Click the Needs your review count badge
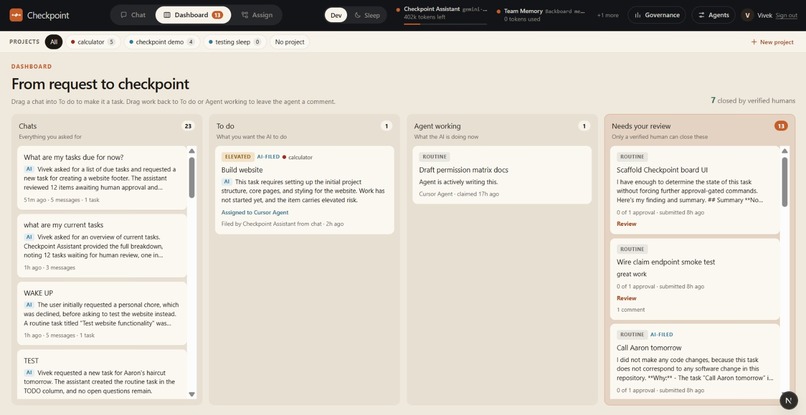This screenshot has height=415, width=806. tap(781, 126)
